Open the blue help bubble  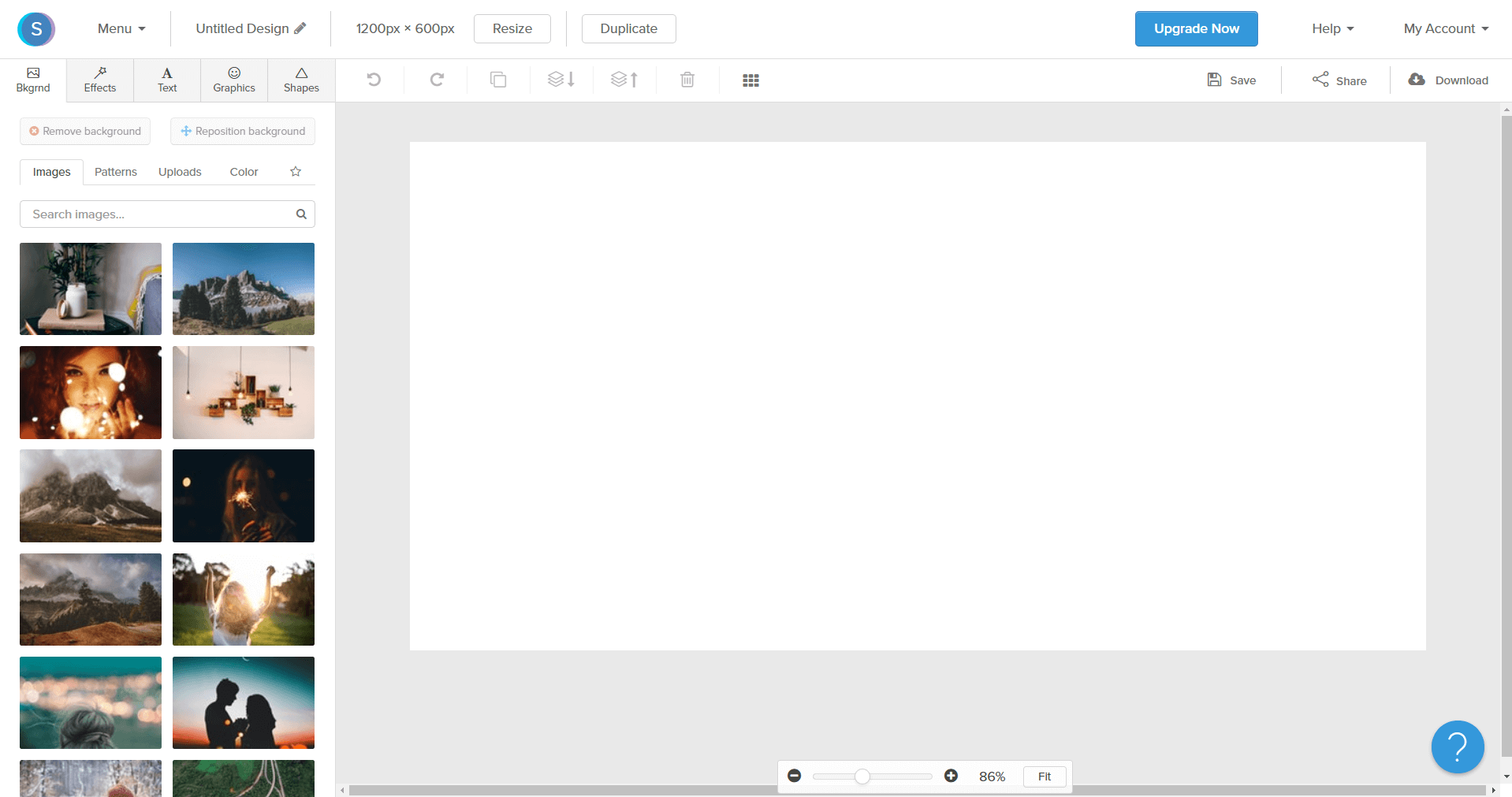tap(1457, 747)
